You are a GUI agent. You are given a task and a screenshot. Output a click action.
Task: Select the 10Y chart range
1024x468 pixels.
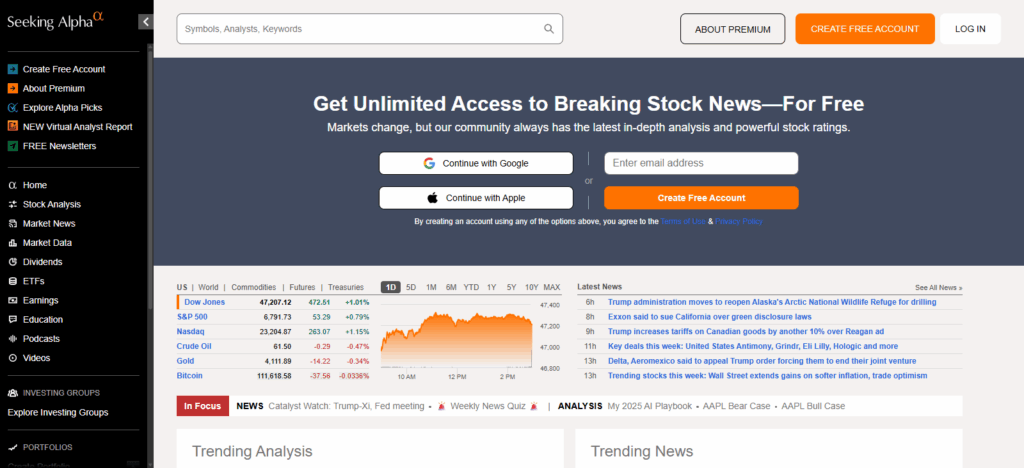point(532,287)
